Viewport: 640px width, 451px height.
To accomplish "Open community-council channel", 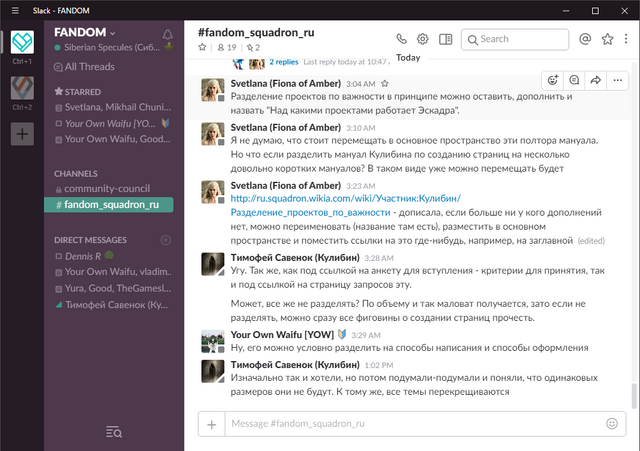I will coord(102,189).
